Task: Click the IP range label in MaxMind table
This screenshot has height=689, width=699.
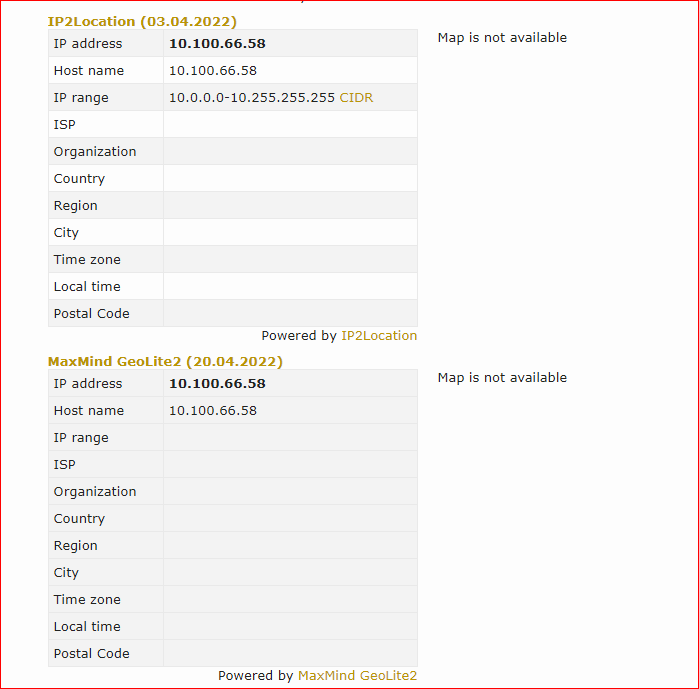Action: point(81,438)
